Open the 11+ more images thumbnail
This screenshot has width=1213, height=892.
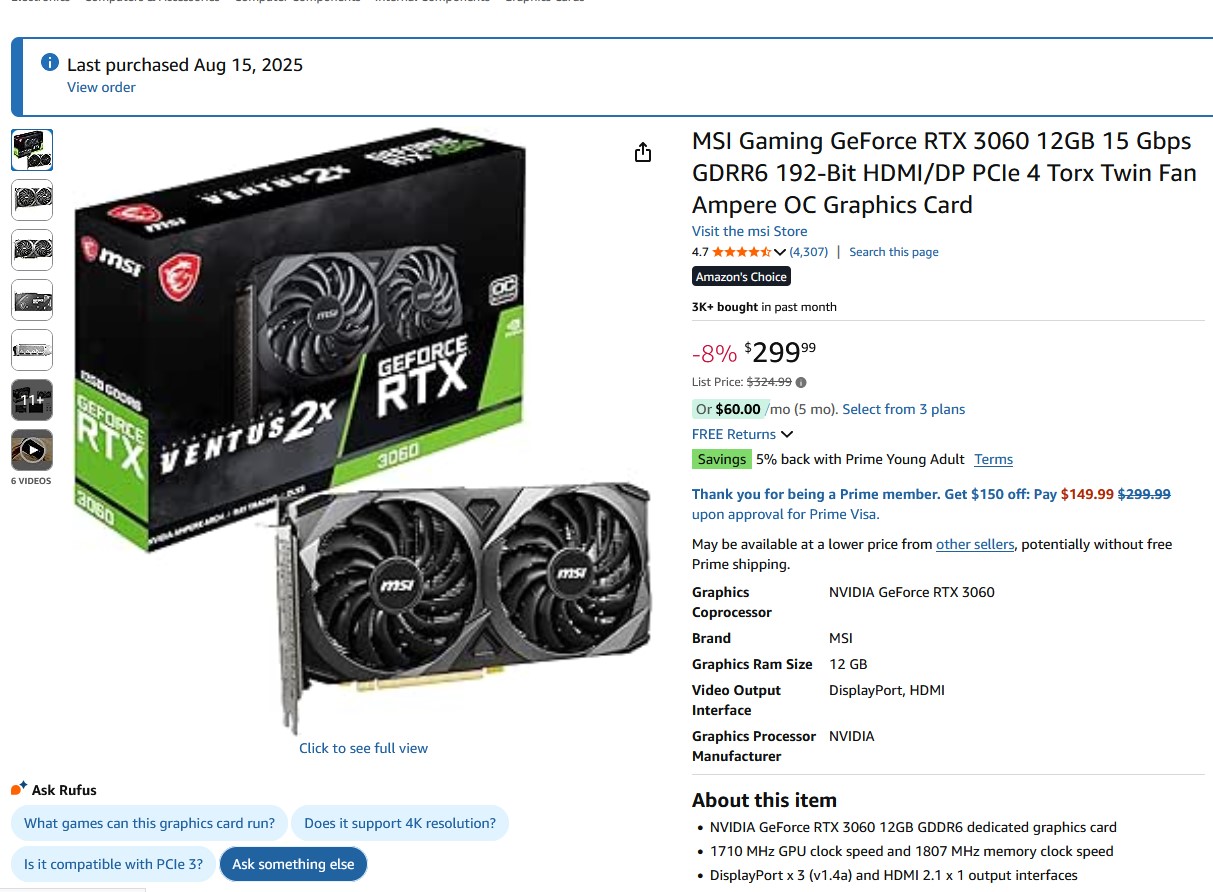point(32,400)
